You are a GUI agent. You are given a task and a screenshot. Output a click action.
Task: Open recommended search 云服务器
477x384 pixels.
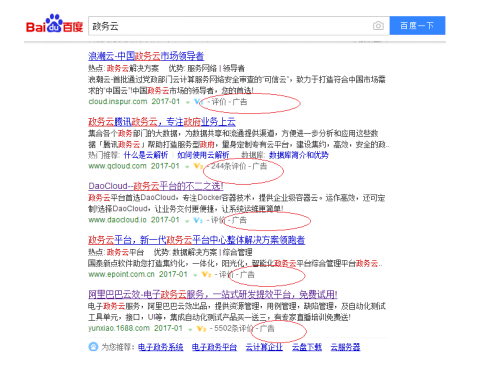tap(345, 347)
